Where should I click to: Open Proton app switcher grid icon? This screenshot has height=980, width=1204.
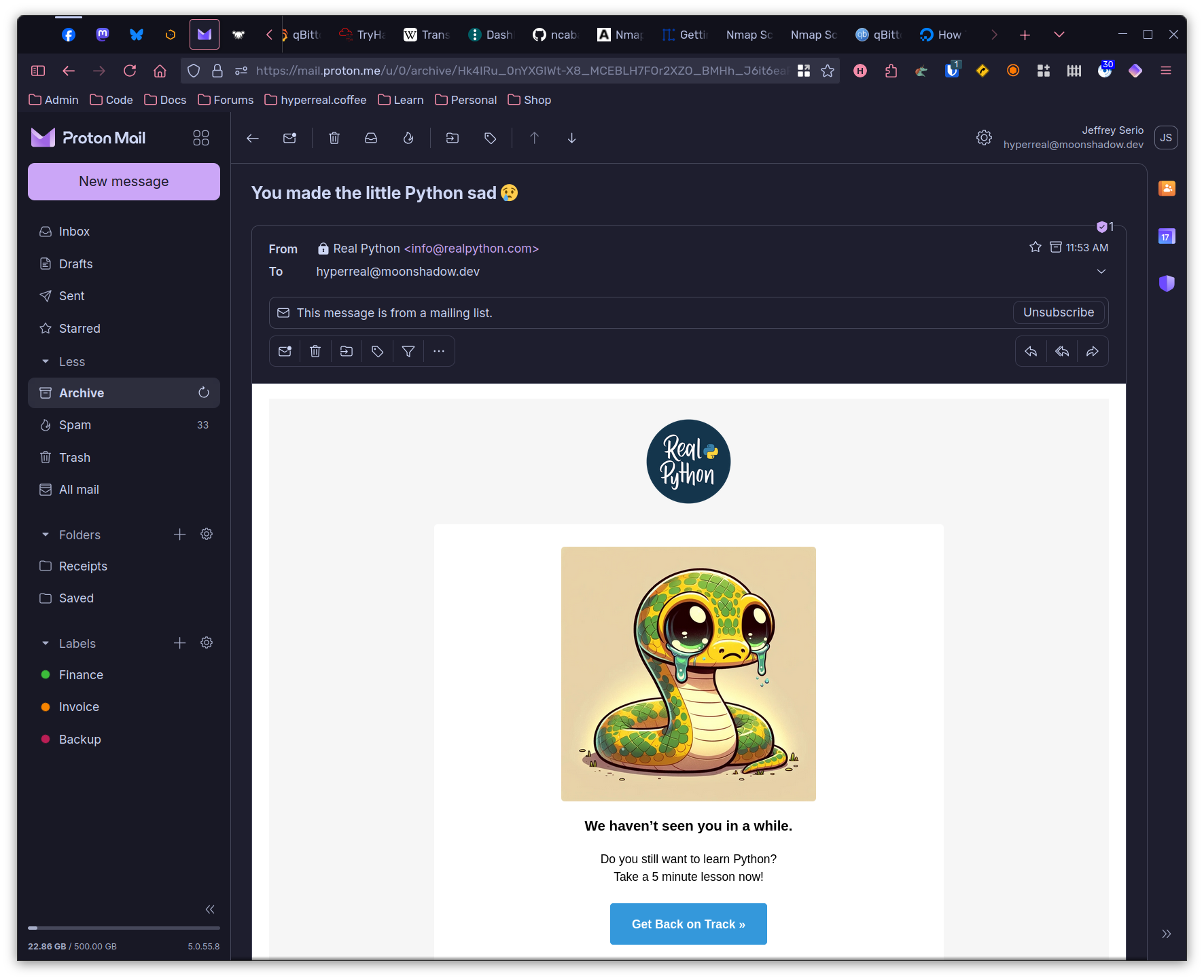tap(201, 138)
